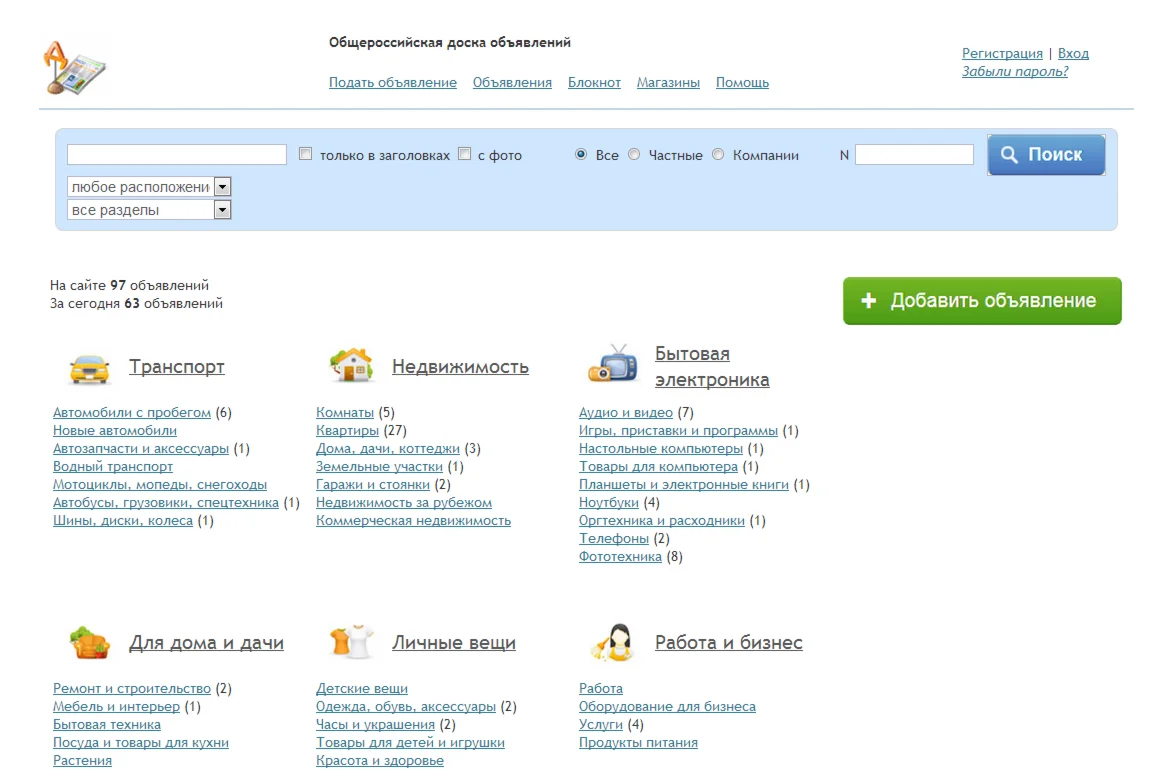Screen dimensions: 1150x771
Task: Click the magnifier Поиск search button
Action: (1046, 155)
